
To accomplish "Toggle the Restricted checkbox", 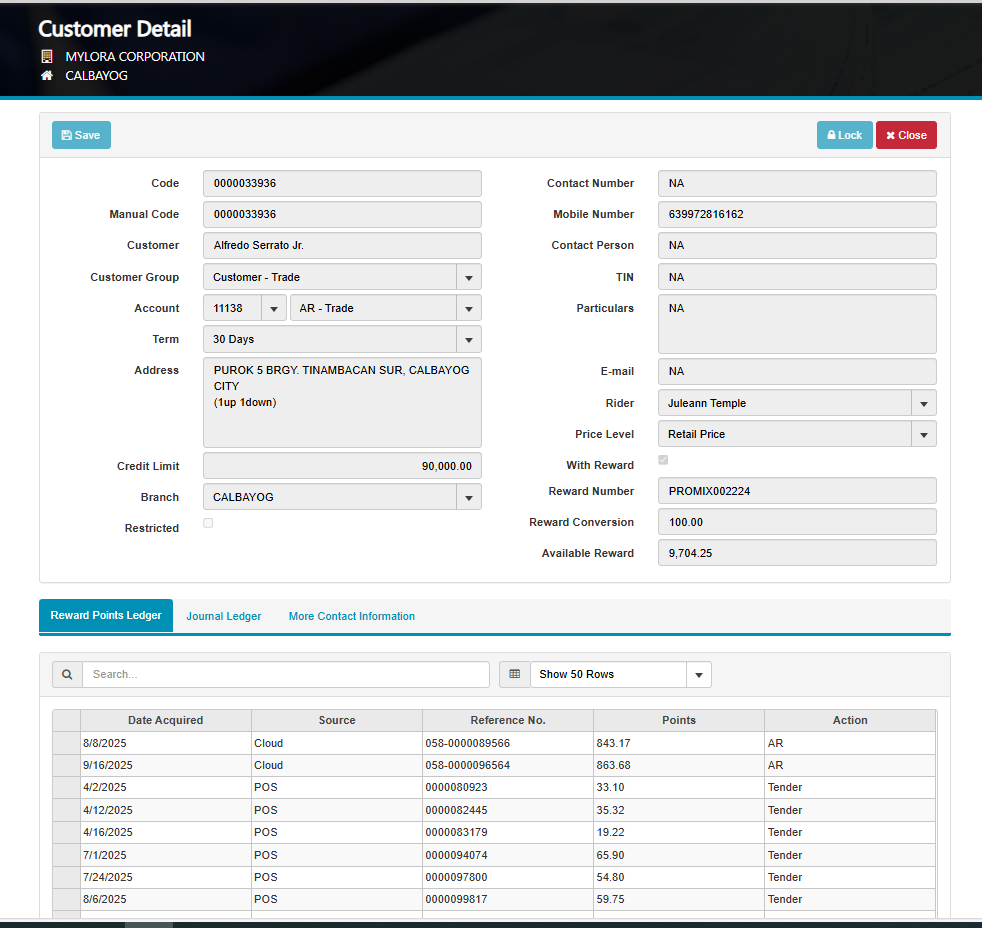I will coord(208,523).
